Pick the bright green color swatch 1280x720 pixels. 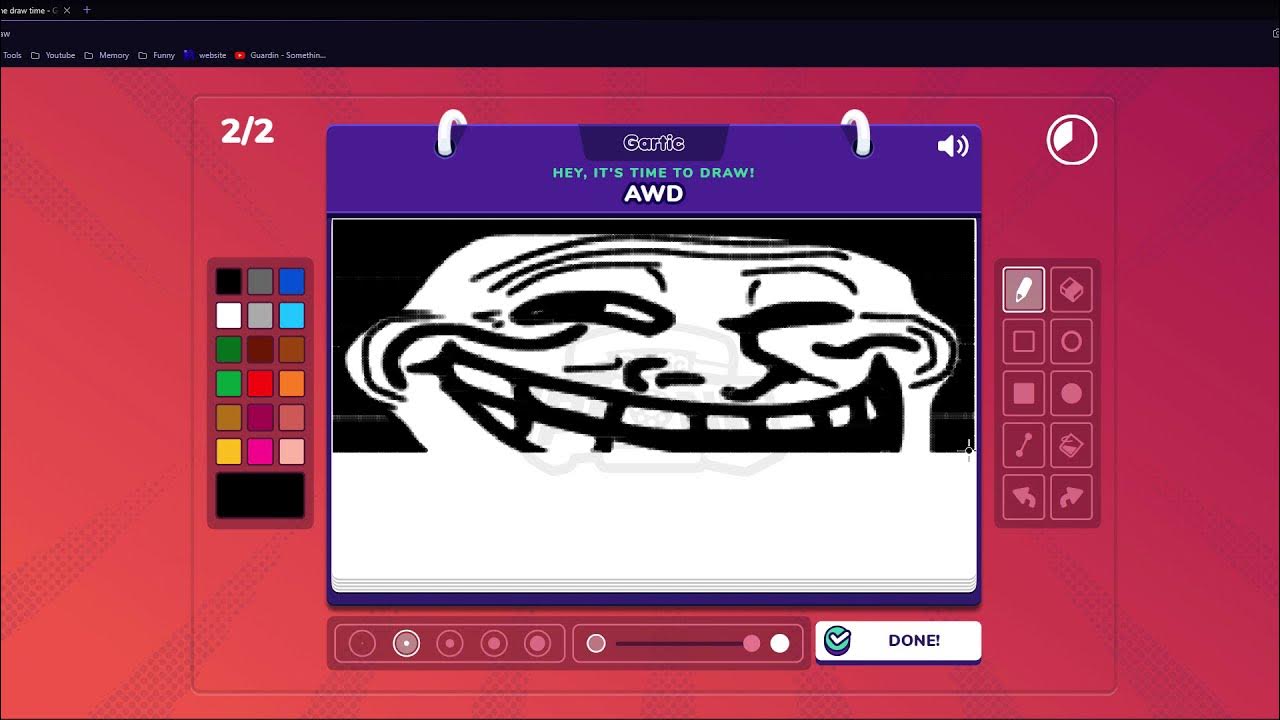229,384
